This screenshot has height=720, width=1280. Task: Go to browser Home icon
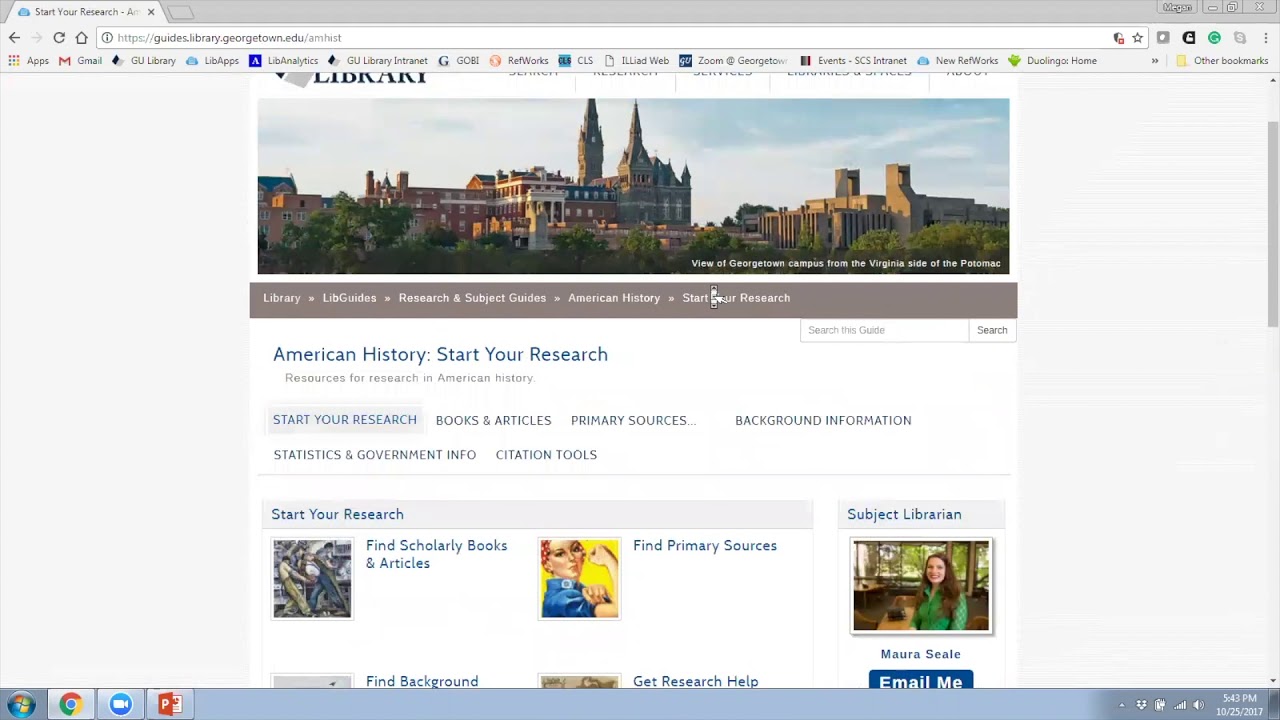click(x=82, y=38)
